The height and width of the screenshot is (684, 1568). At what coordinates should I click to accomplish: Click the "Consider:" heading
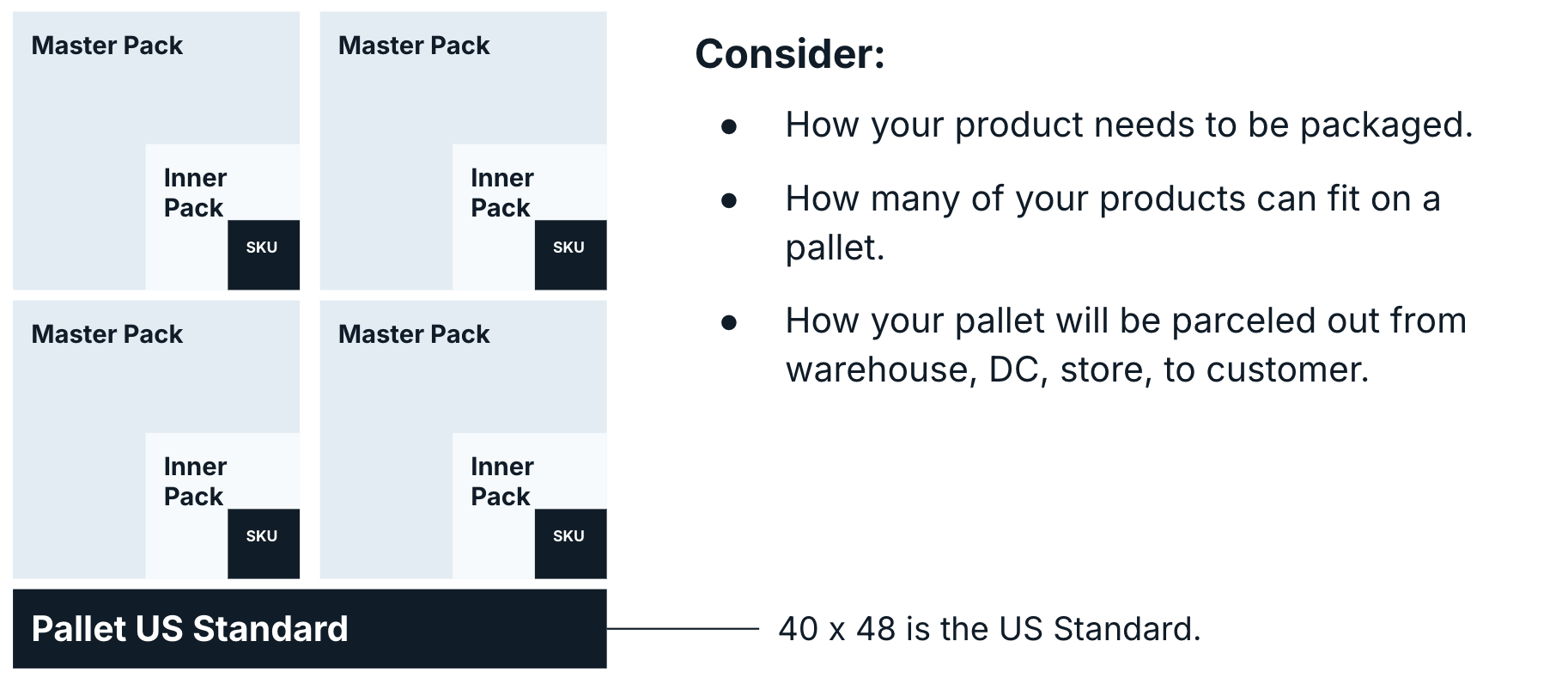[789, 54]
